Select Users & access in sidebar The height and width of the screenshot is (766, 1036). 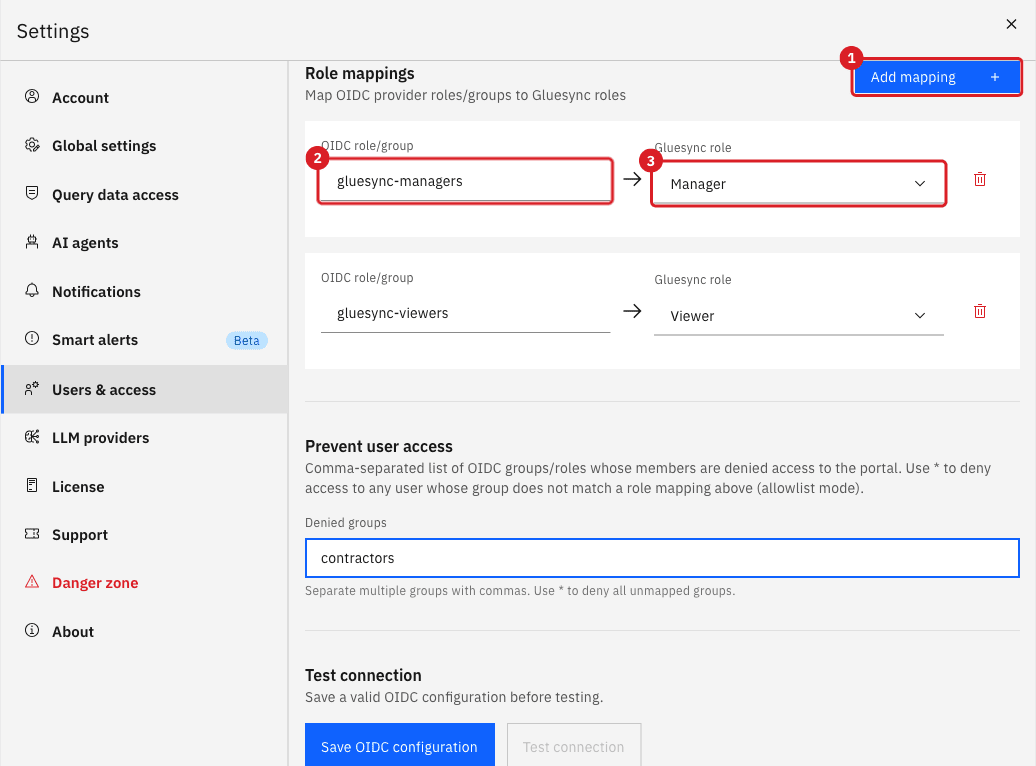click(x=145, y=389)
